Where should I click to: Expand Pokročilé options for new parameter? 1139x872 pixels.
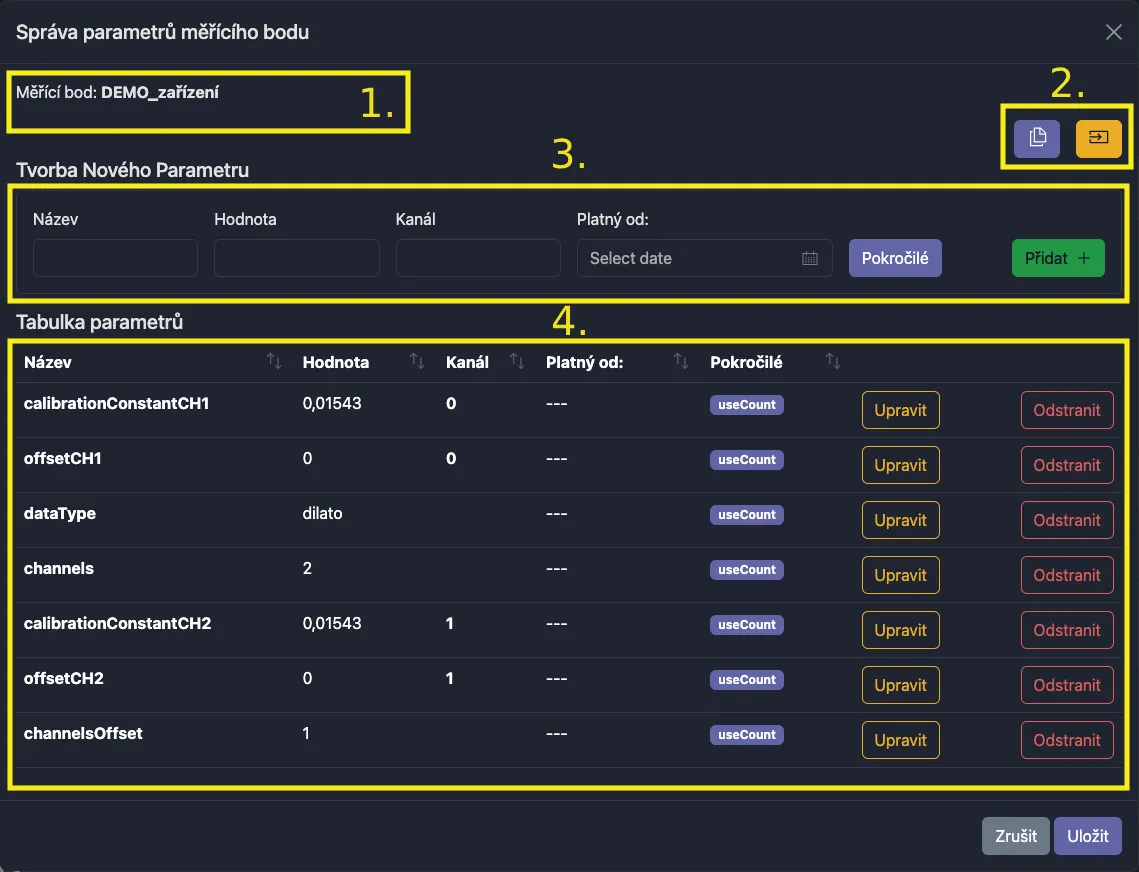(895, 258)
